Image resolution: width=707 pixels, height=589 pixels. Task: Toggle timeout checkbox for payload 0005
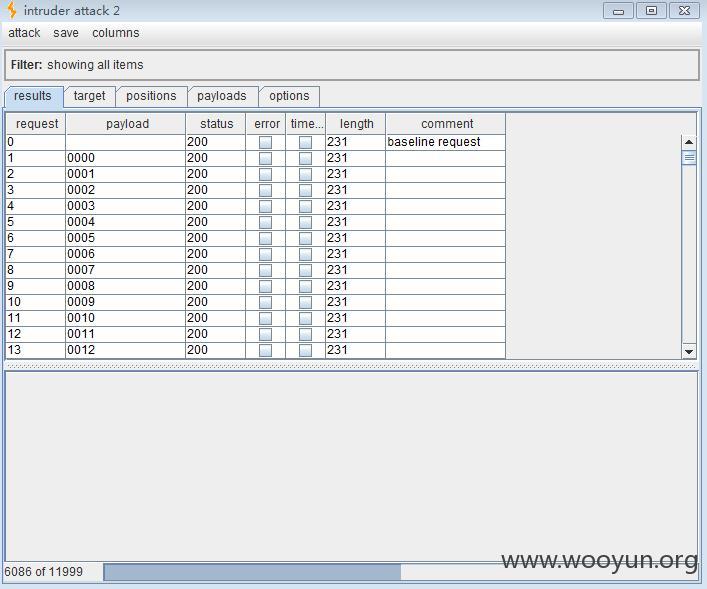305,239
